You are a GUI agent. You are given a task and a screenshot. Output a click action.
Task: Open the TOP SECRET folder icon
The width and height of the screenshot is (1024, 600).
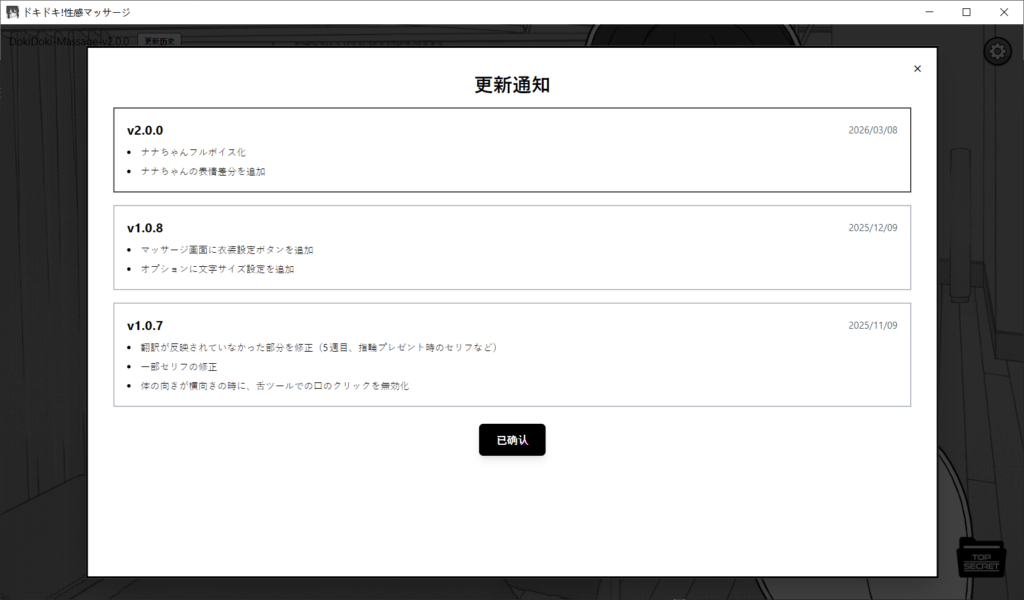point(981,557)
